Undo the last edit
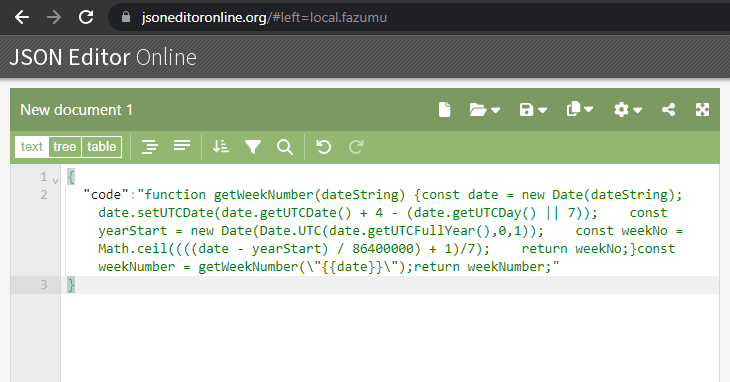The height and width of the screenshot is (382, 730). (323, 147)
